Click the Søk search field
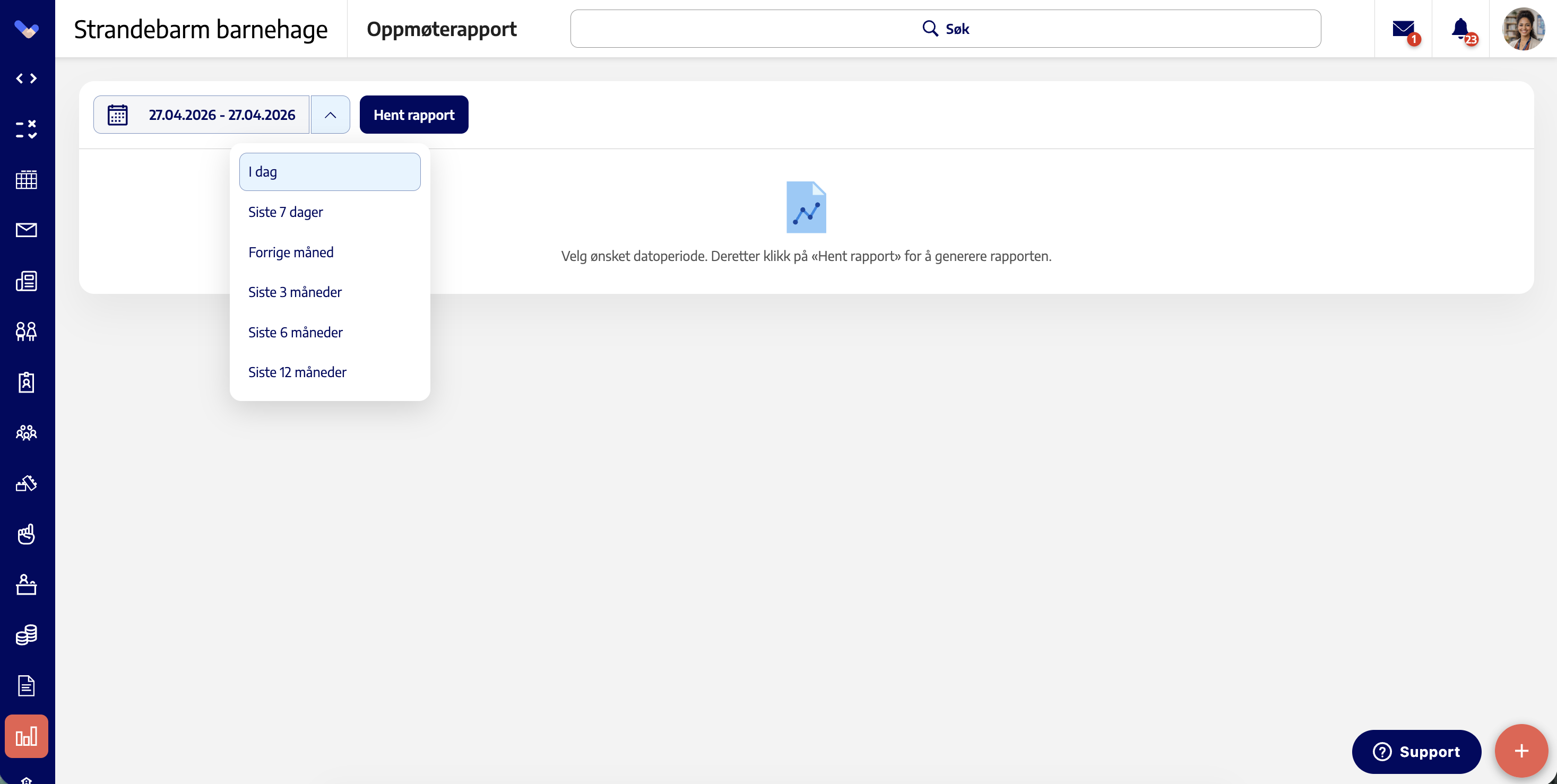Image resolution: width=1557 pixels, height=784 pixels. 945,29
